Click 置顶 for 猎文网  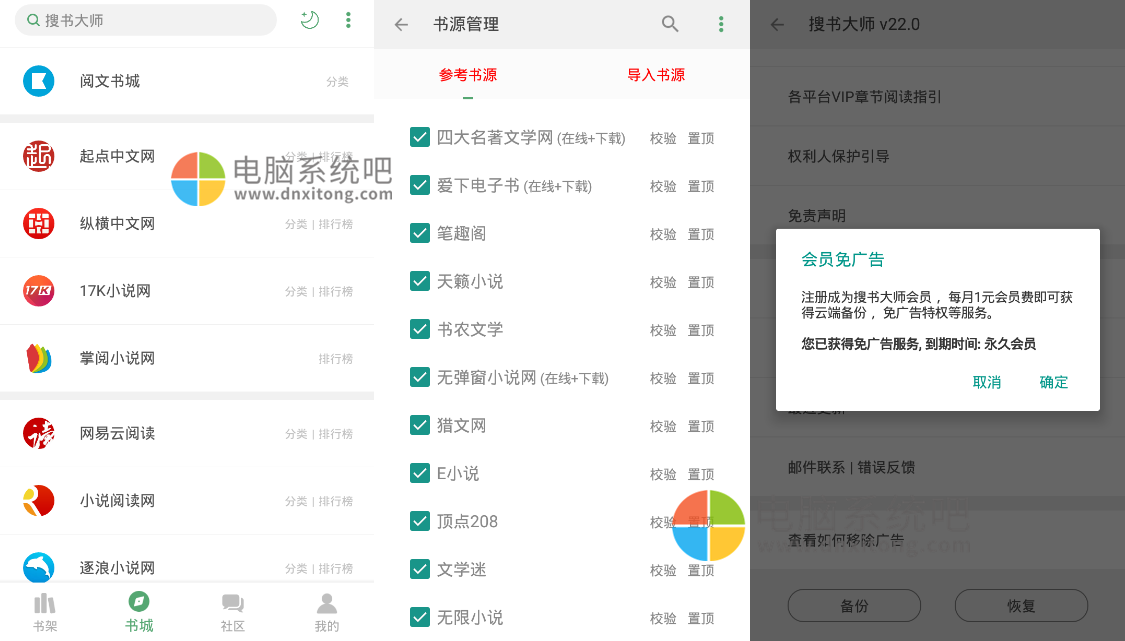click(x=701, y=426)
